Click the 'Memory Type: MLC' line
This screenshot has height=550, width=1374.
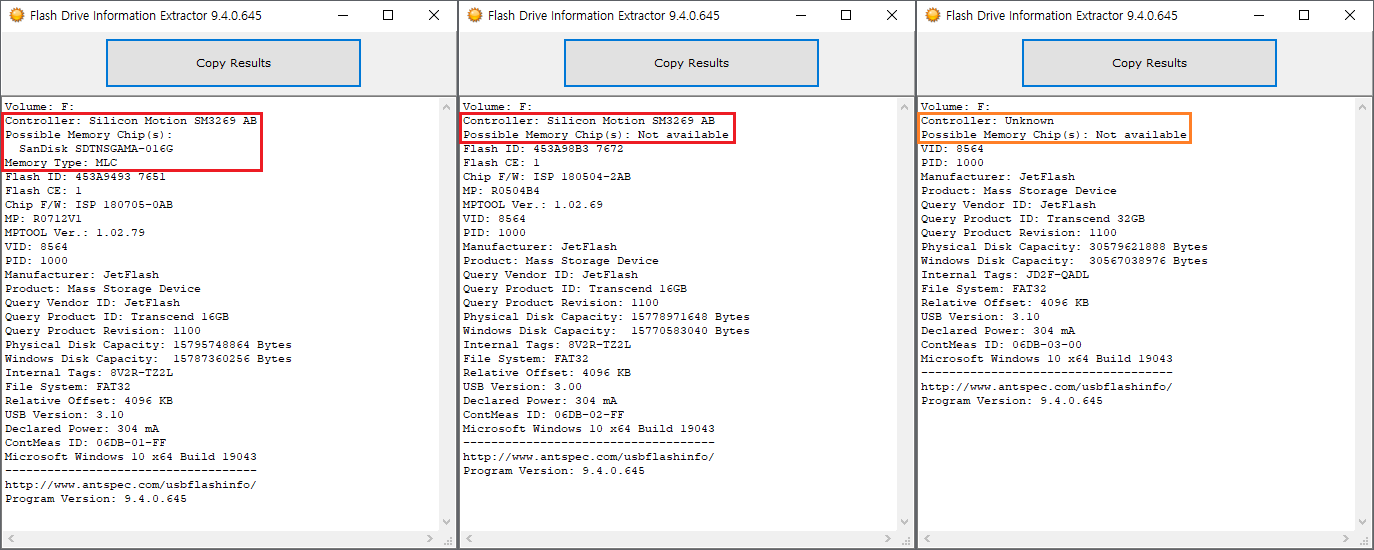61,162
